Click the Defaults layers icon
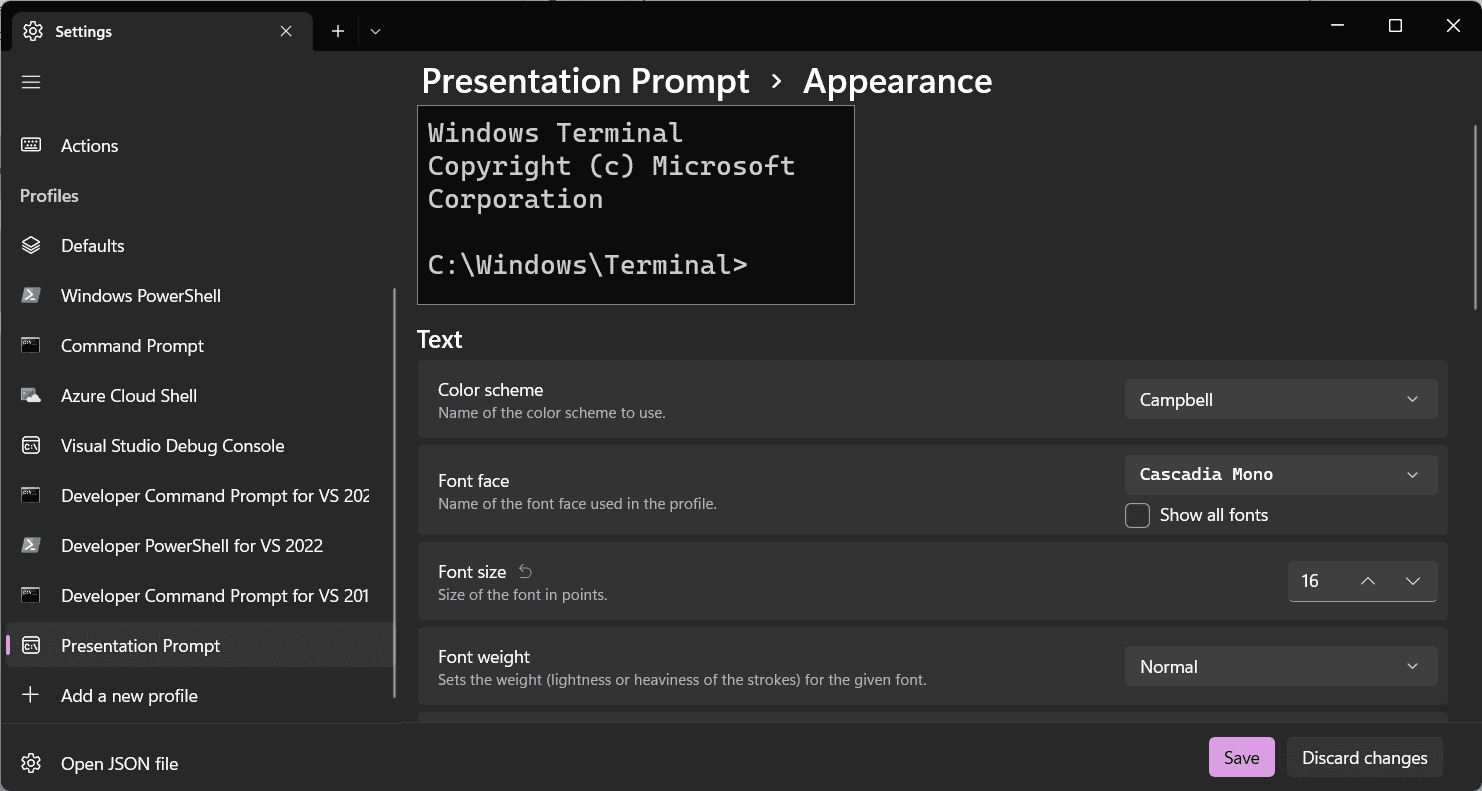The width and height of the screenshot is (1482, 791). click(31, 246)
